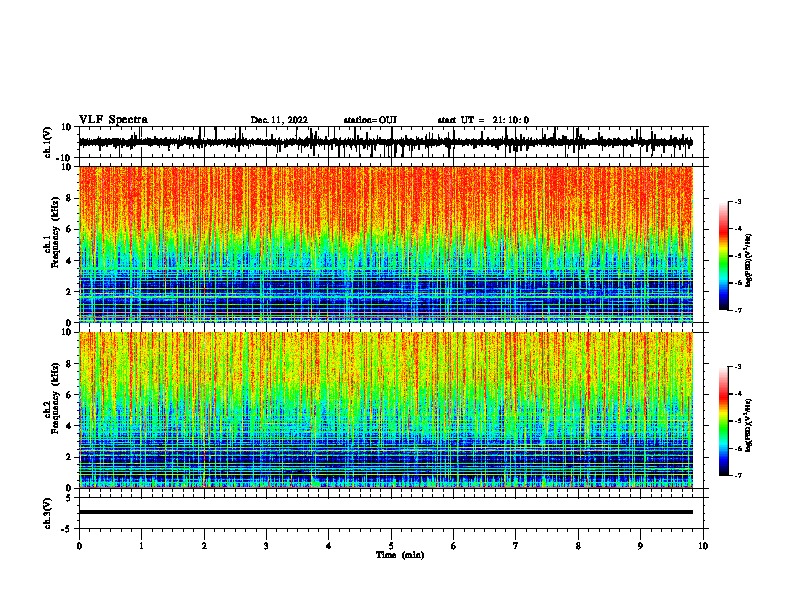Click the time axis end label "10"
792x612 pixels.
coord(703,546)
